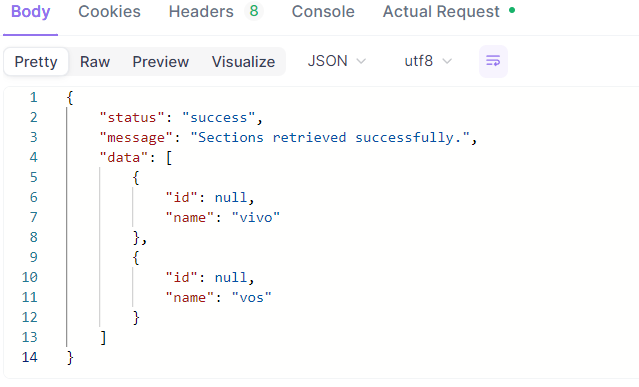639x387 pixels.
Task: Click line number 5 in the gutter
Action: coord(33,178)
